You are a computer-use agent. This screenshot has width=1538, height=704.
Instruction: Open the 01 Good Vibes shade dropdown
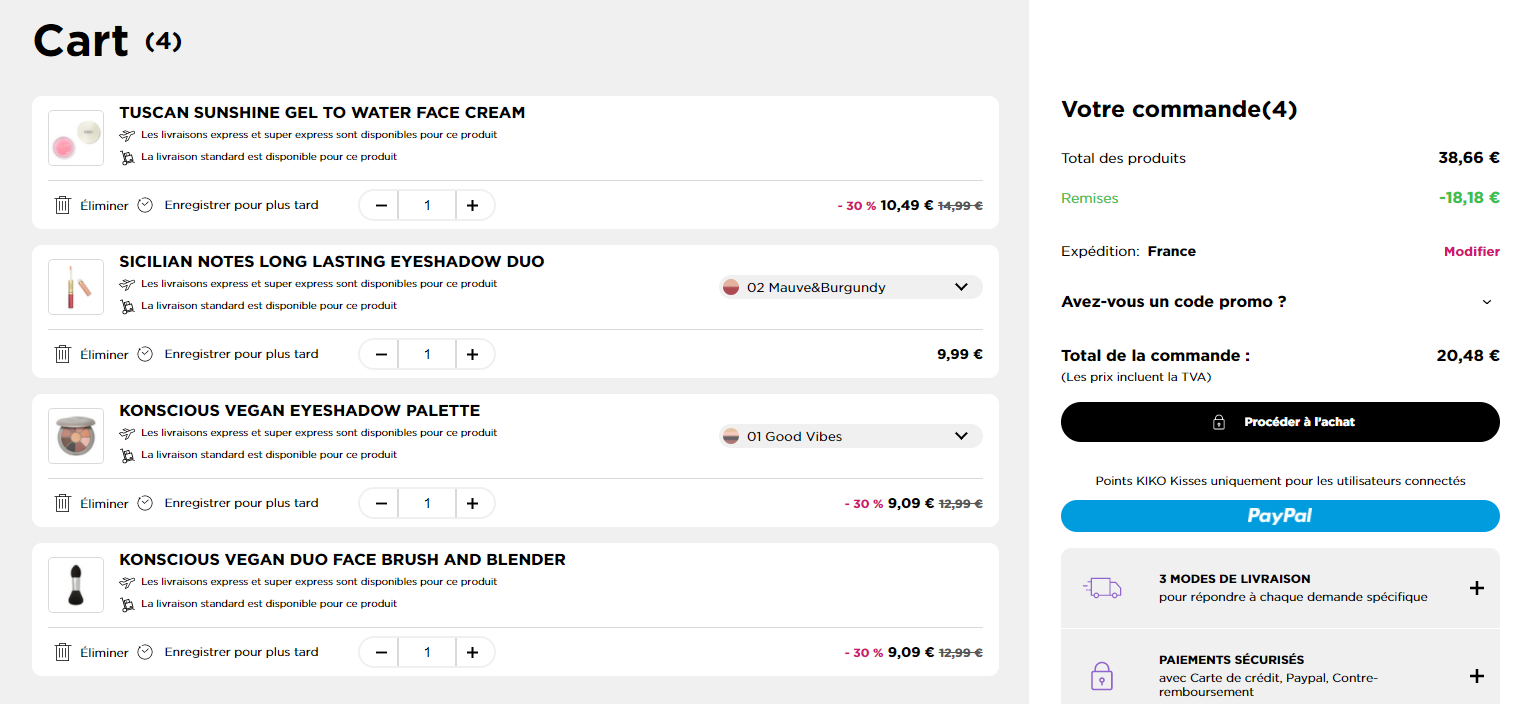click(x=851, y=436)
